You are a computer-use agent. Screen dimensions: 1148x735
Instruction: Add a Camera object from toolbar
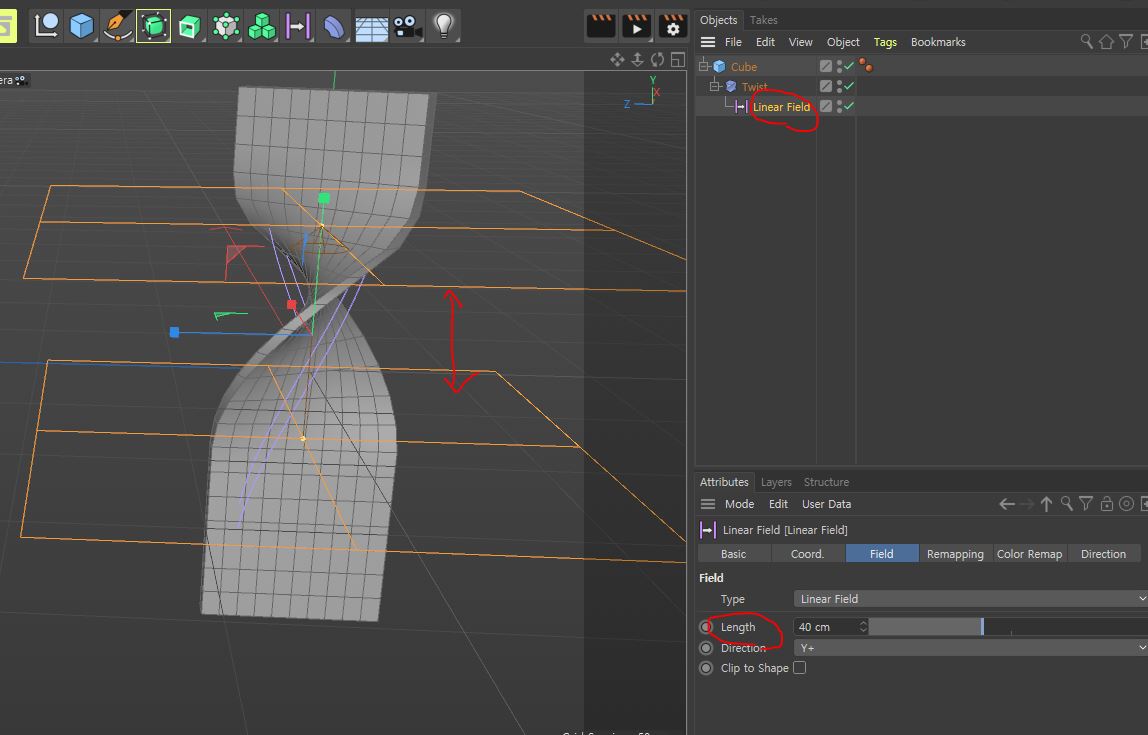pyautogui.click(x=408, y=26)
